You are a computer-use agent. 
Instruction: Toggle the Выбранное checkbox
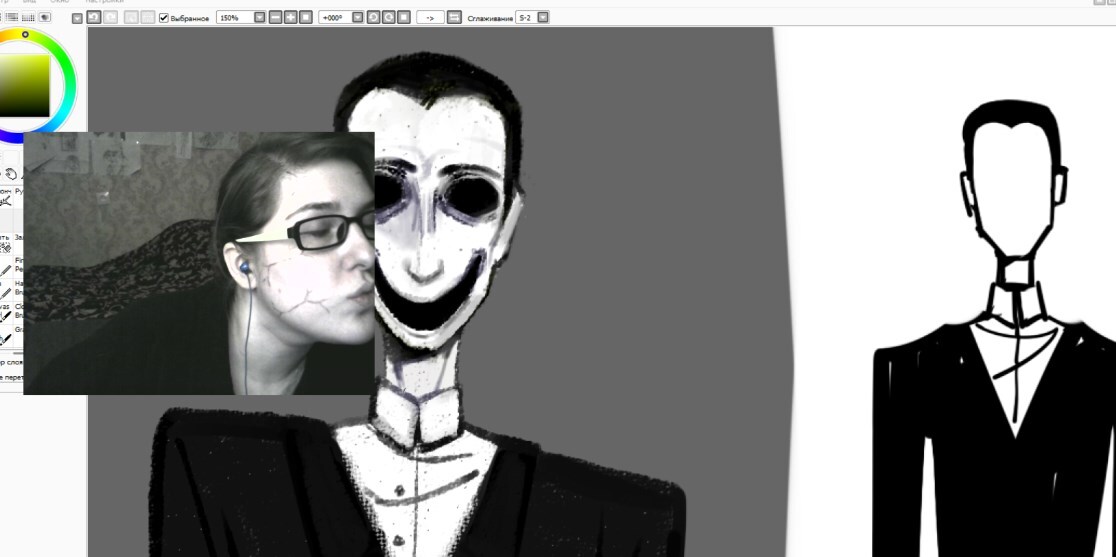pyautogui.click(x=164, y=18)
